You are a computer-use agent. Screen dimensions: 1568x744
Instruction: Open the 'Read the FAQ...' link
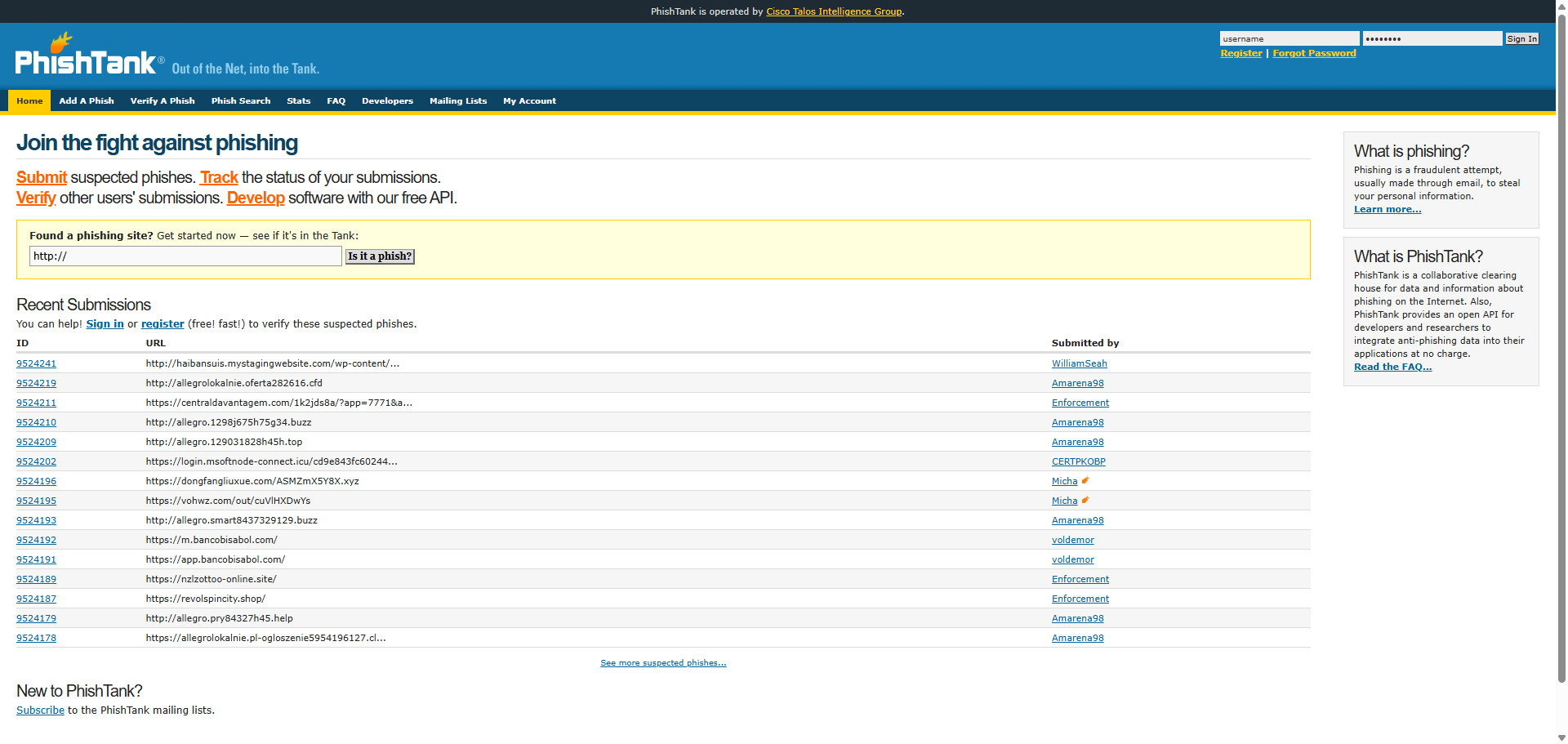click(x=1392, y=367)
